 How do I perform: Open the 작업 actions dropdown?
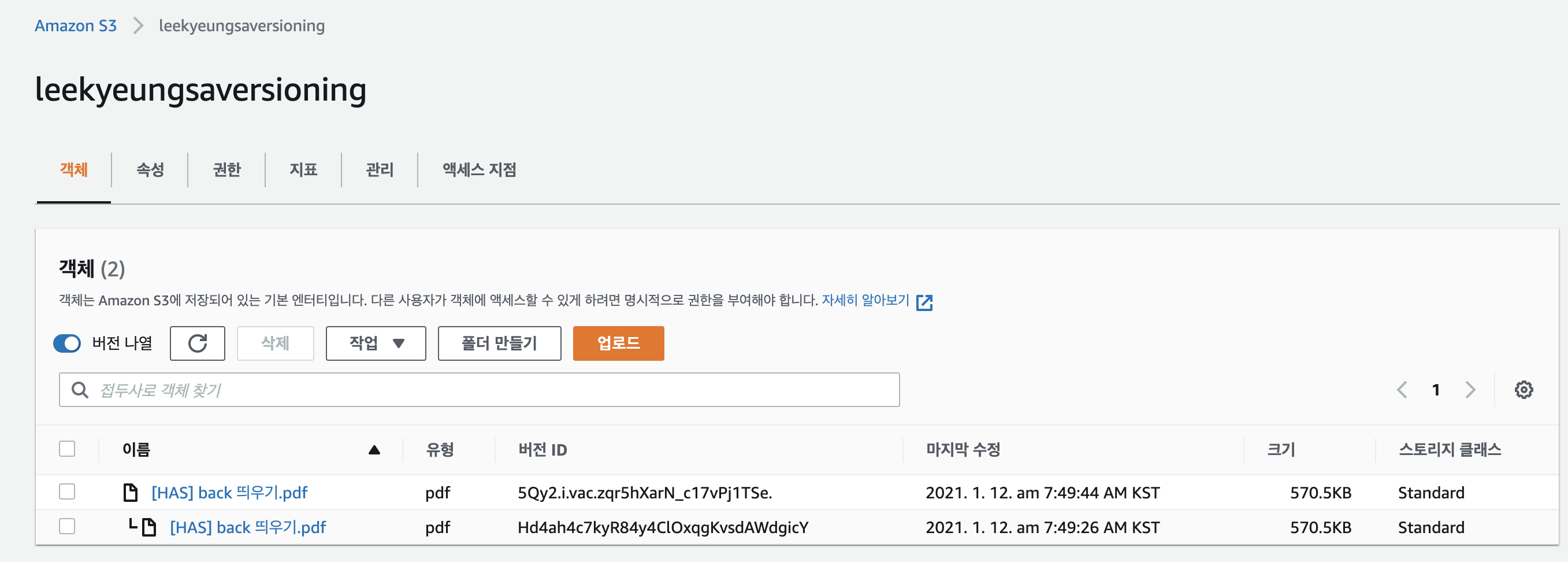tap(376, 343)
